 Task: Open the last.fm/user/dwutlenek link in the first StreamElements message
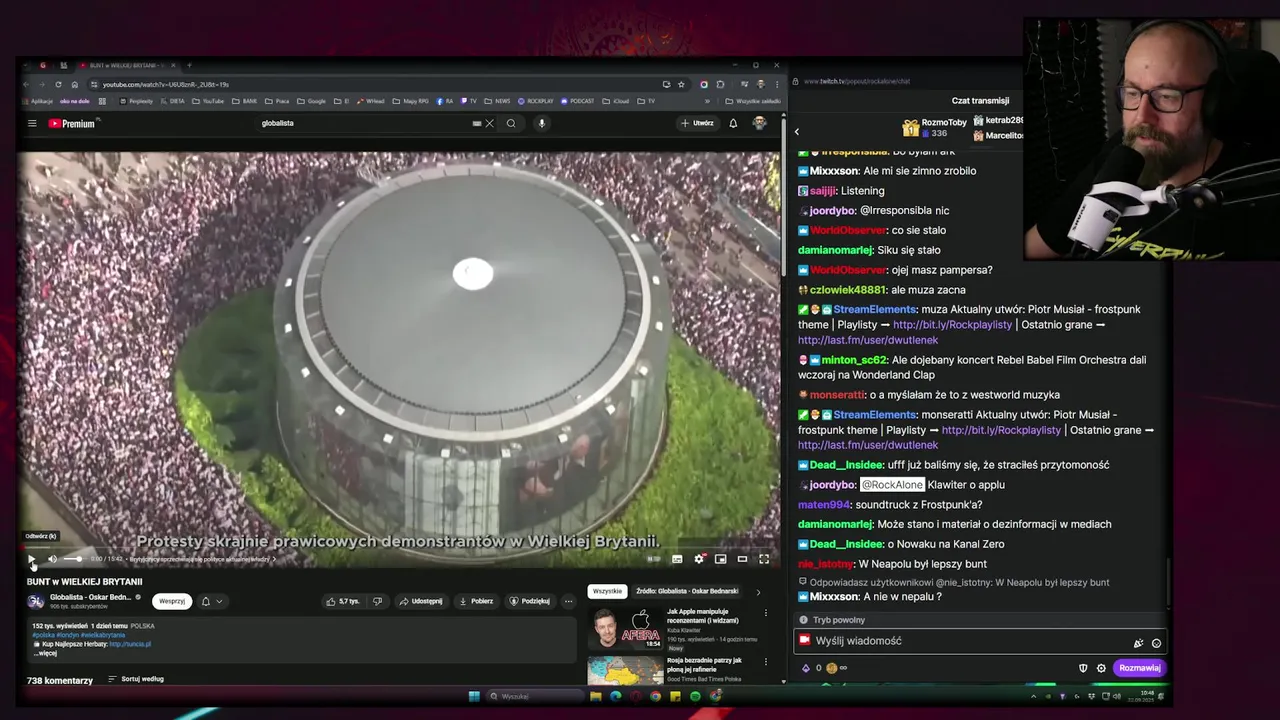pos(868,340)
